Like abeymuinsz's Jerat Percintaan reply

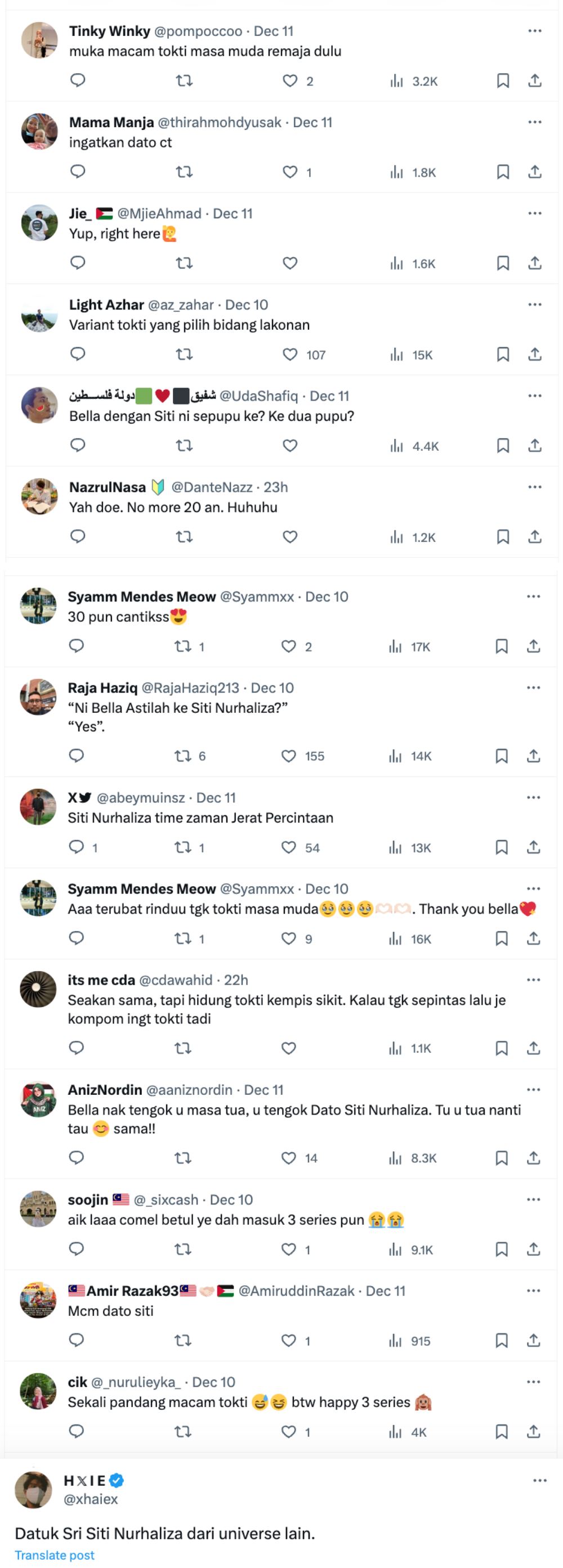point(291,847)
